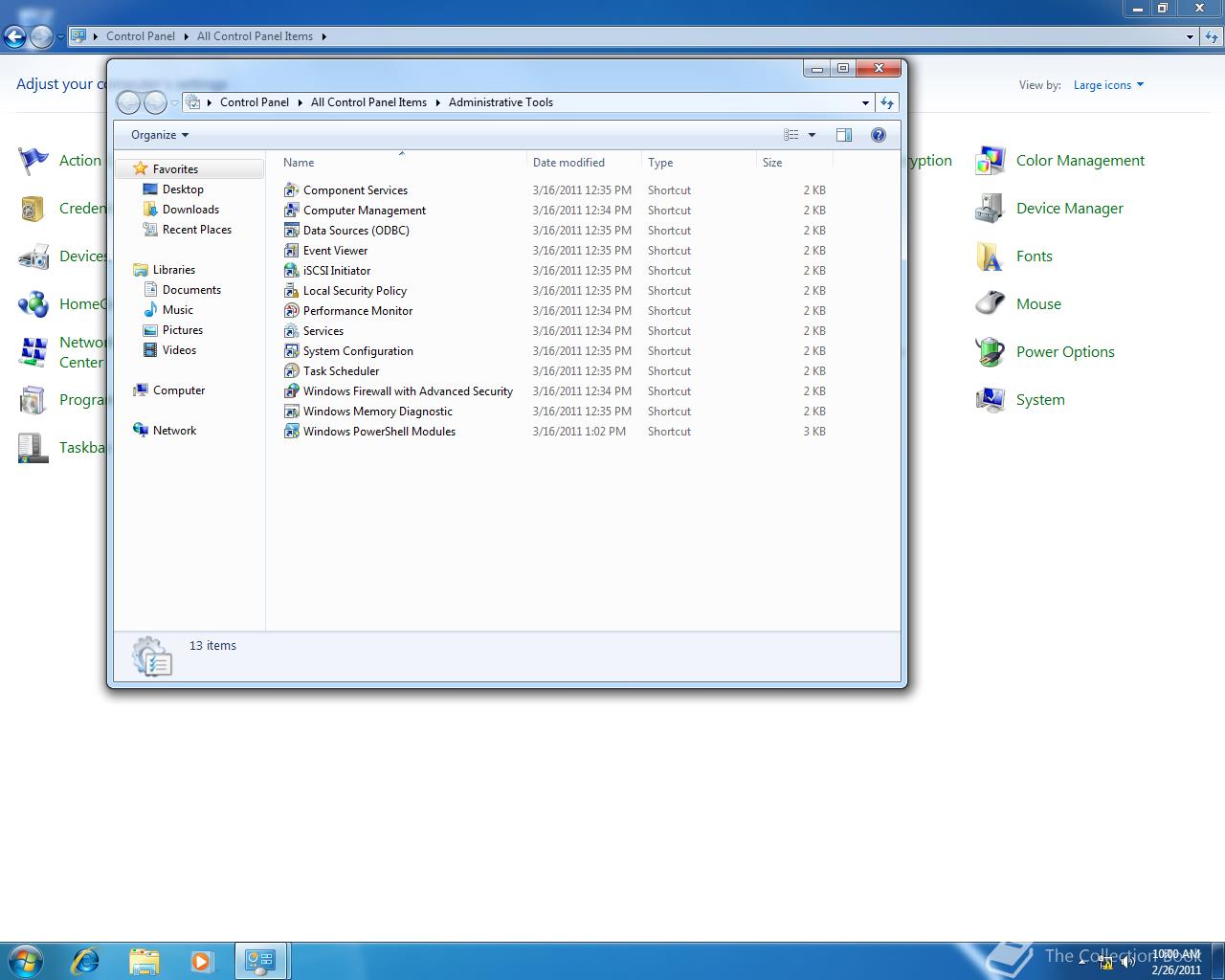Image resolution: width=1225 pixels, height=980 pixels.
Task: Select Windows Memory Diagnostic icon
Action: [x=292, y=412]
